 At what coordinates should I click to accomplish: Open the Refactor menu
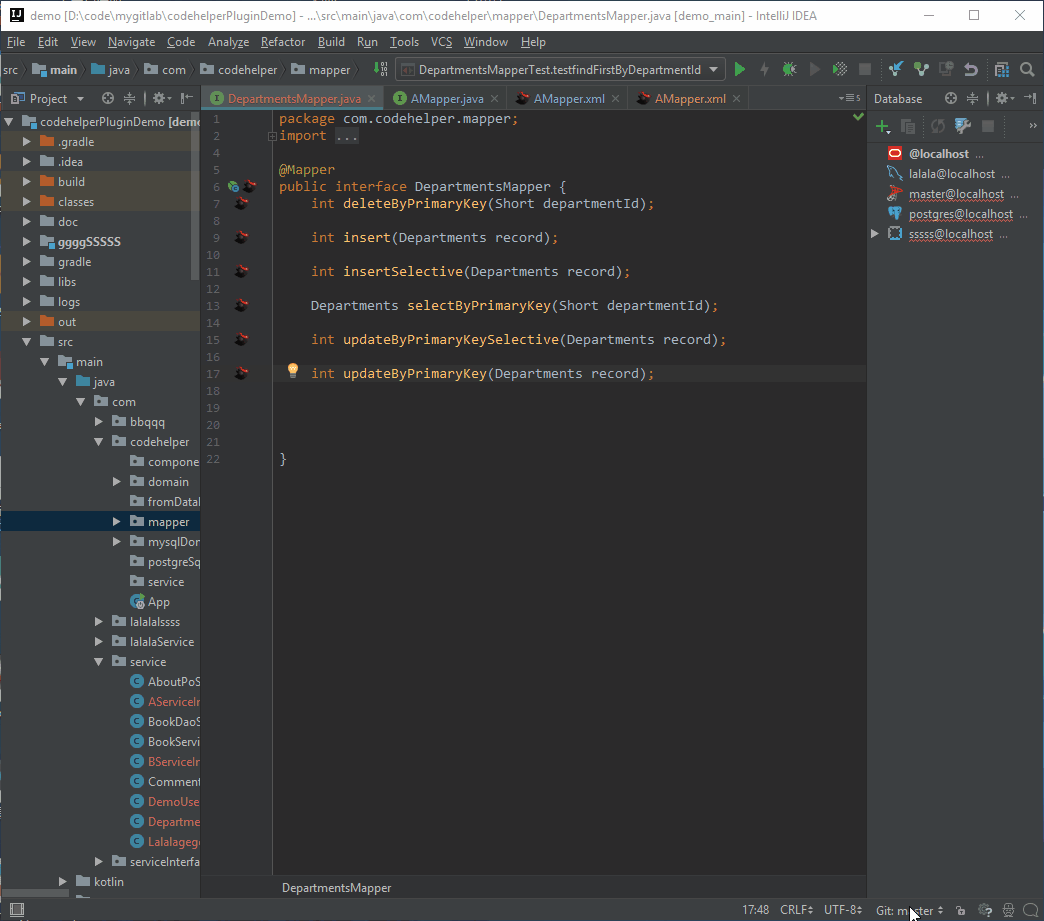[x=282, y=42]
